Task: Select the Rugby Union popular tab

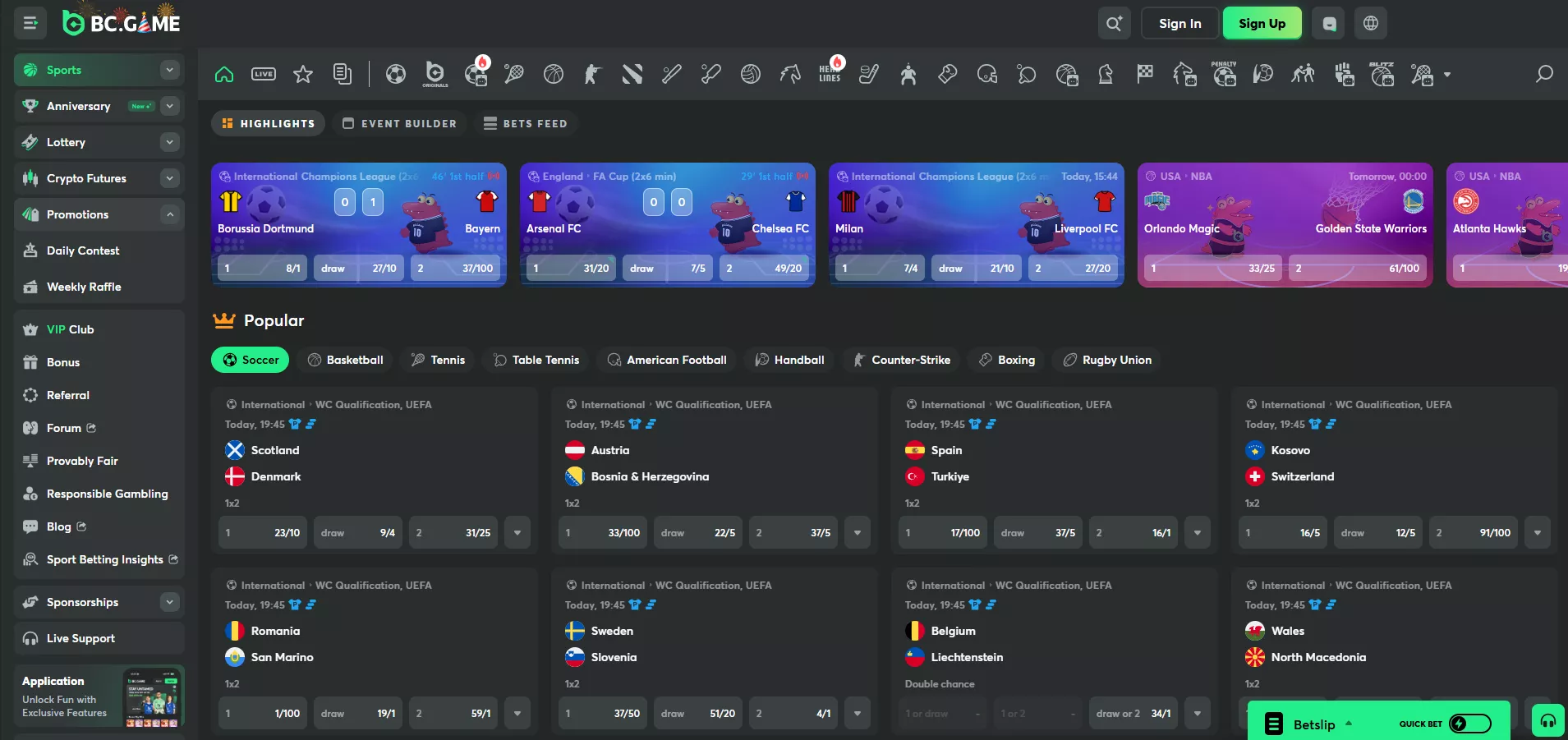Action: click(x=1107, y=360)
